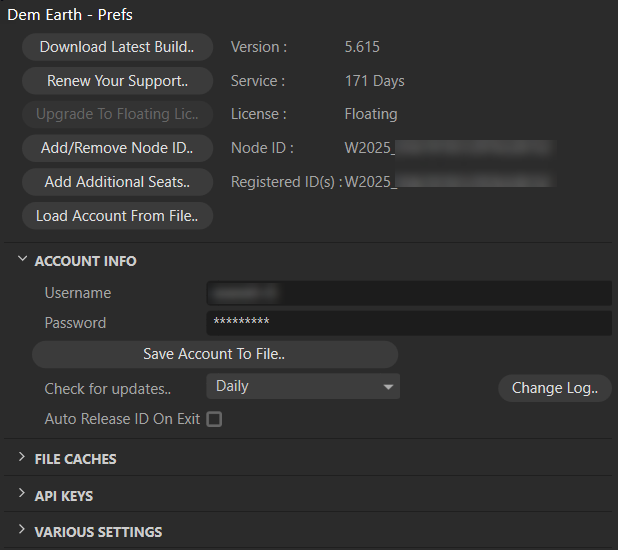Load Account From File

(117, 216)
